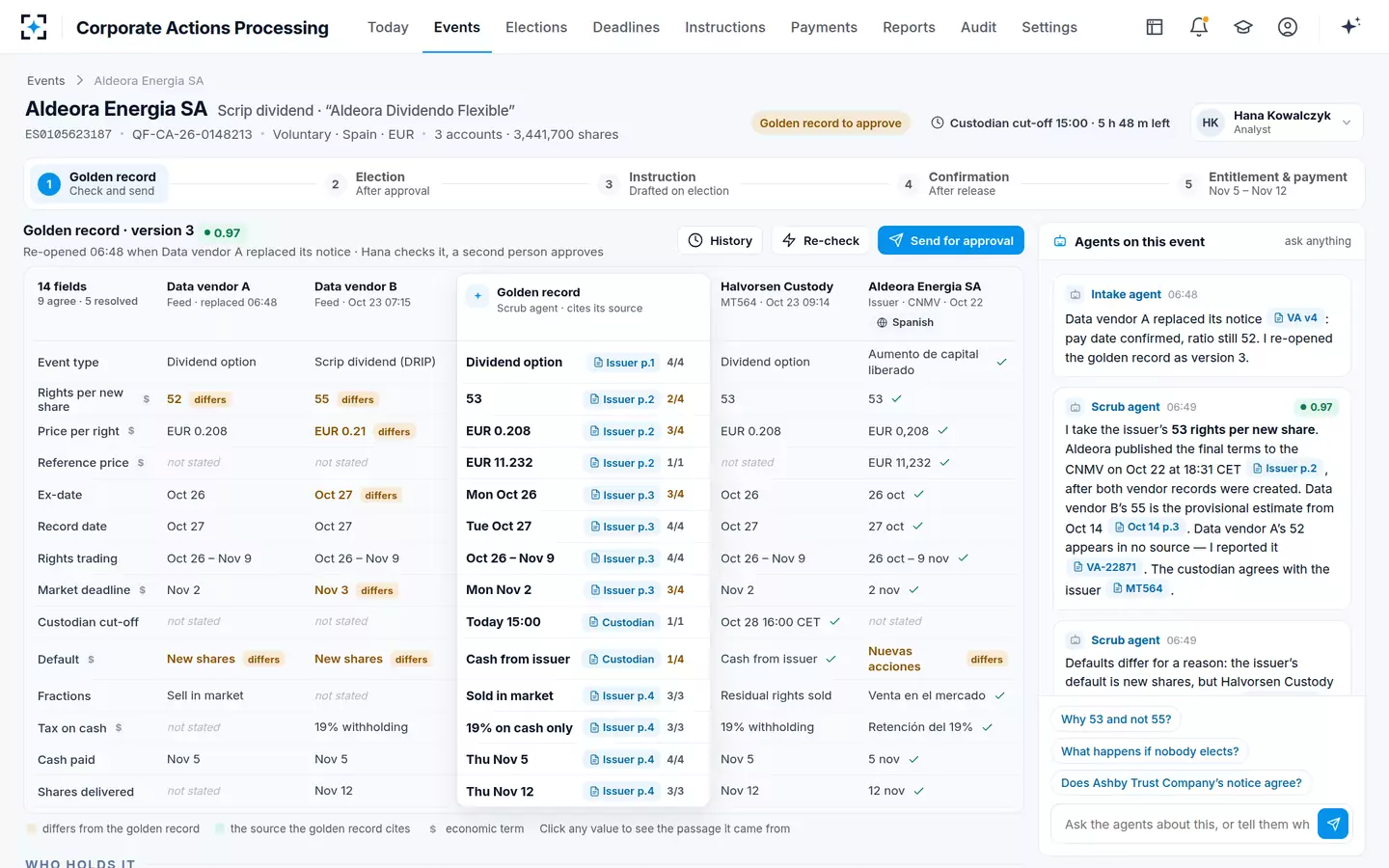Click Data vendor B price EUR 0.21

click(x=340, y=431)
